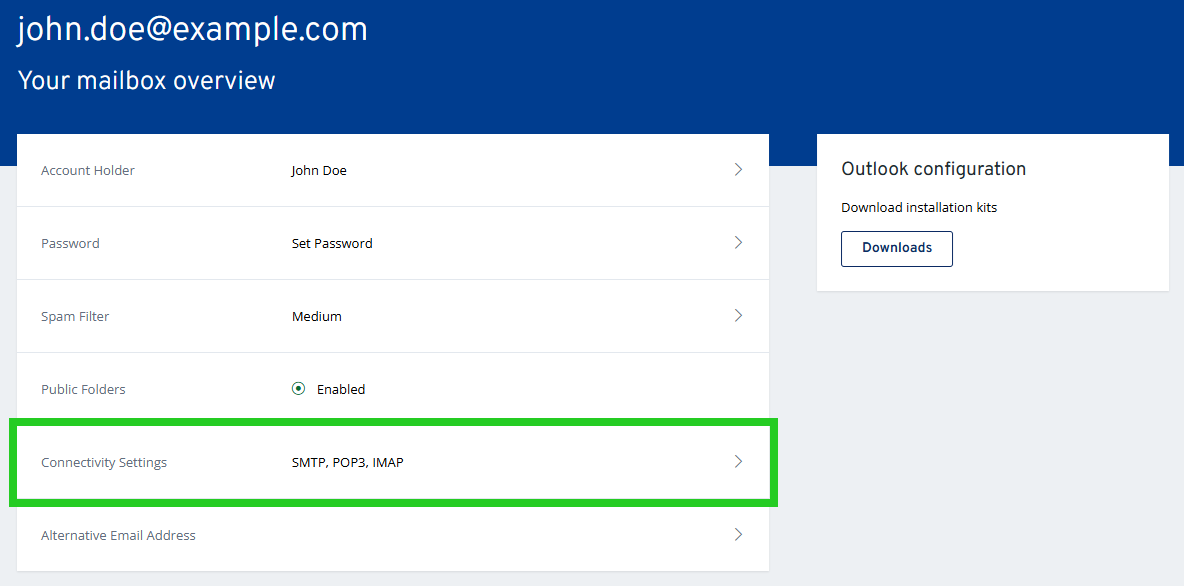Image resolution: width=1184 pixels, height=586 pixels.
Task: Click the Medium spam filter level
Action: 316,315
